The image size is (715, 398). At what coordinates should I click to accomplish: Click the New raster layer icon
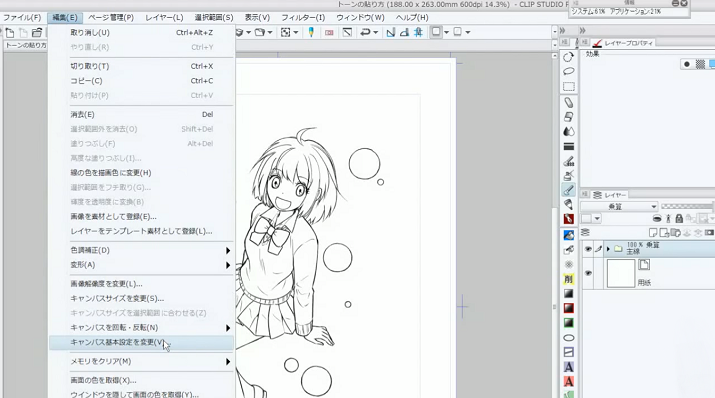coord(653,233)
